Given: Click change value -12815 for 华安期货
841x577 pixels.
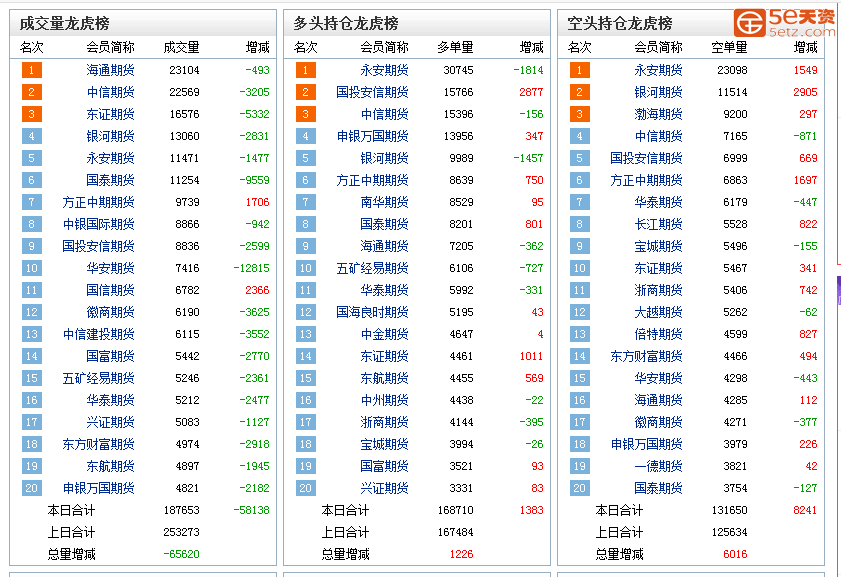Looking at the screenshot, I should [x=252, y=268].
